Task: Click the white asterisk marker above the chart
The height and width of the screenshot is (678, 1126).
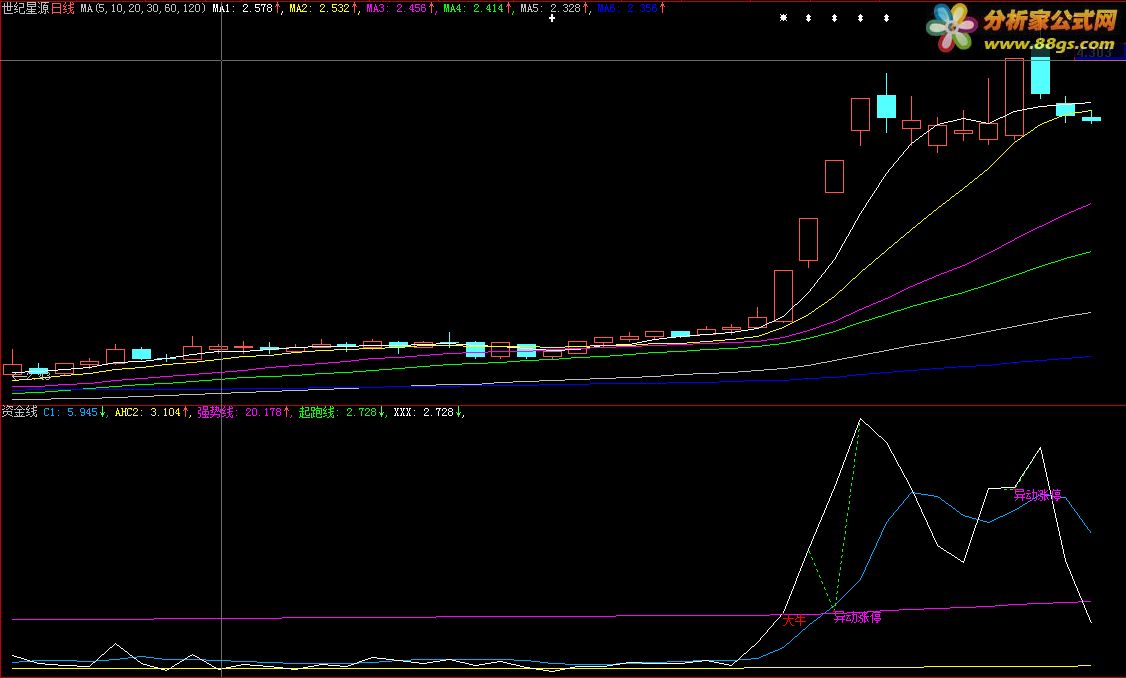Action: [x=783, y=17]
